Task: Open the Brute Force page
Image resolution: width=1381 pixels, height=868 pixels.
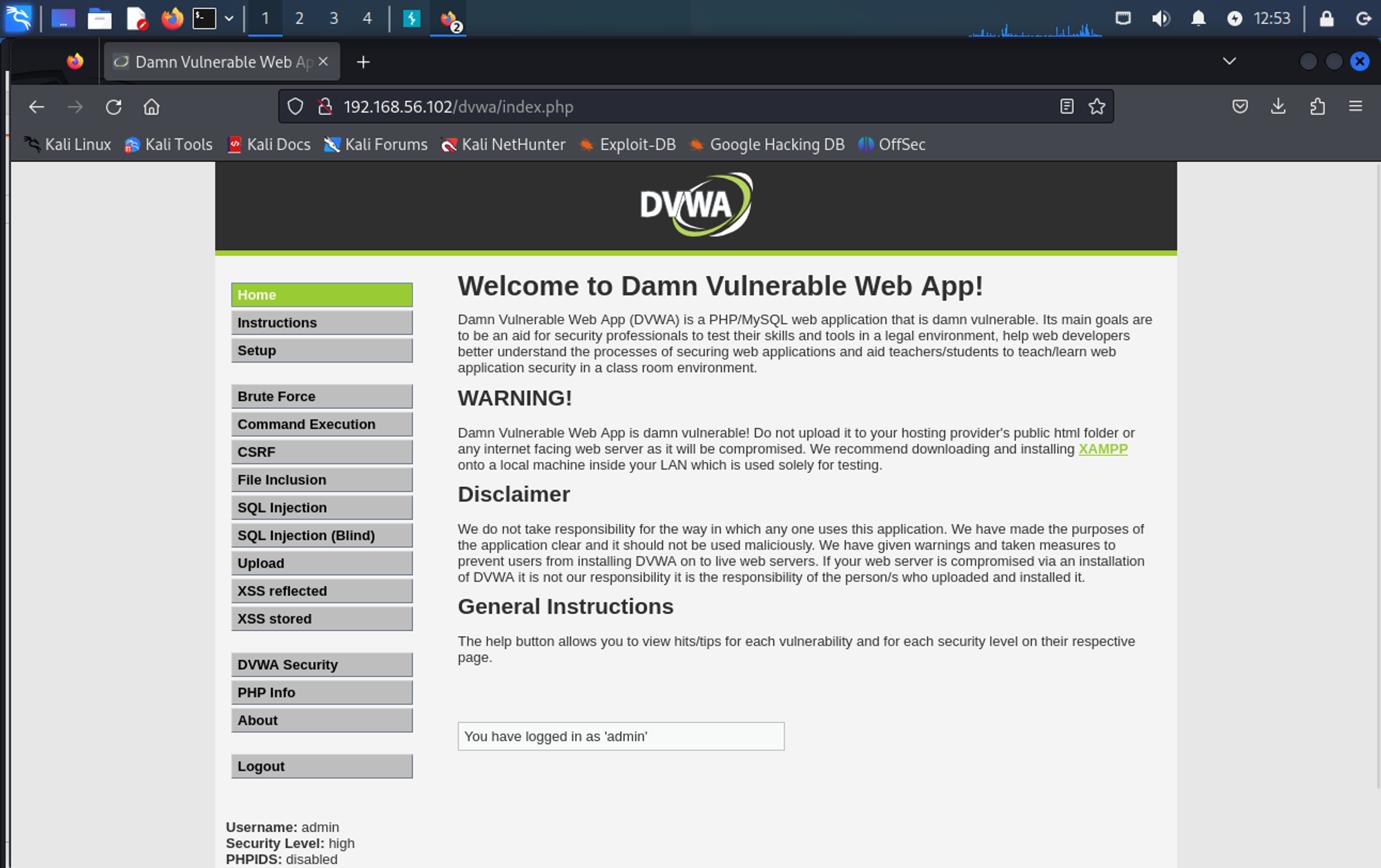Action: [322, 396]
